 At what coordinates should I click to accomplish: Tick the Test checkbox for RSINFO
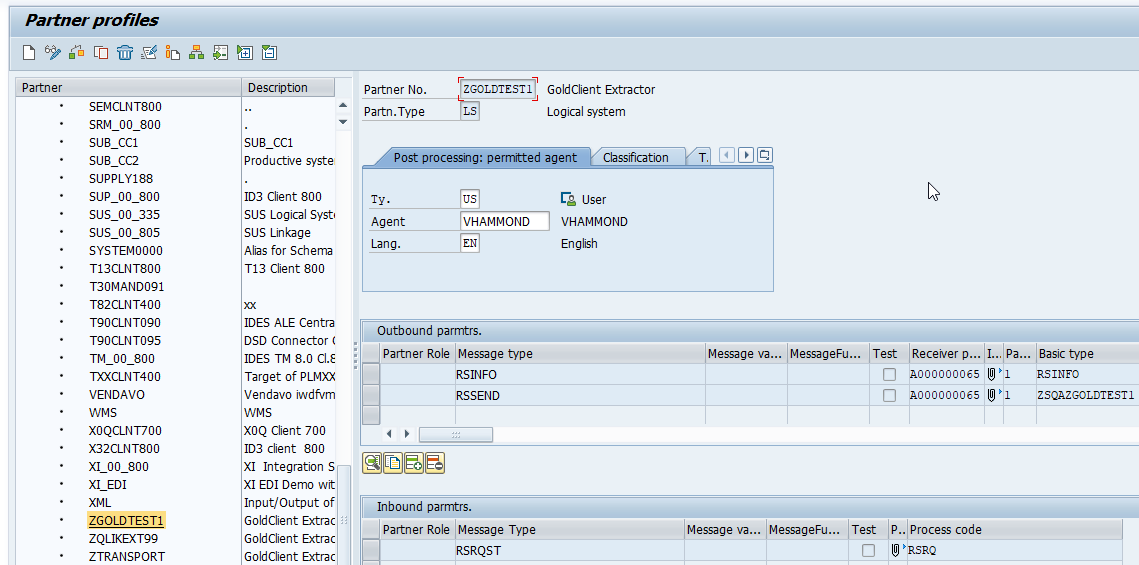pos(889,374)
